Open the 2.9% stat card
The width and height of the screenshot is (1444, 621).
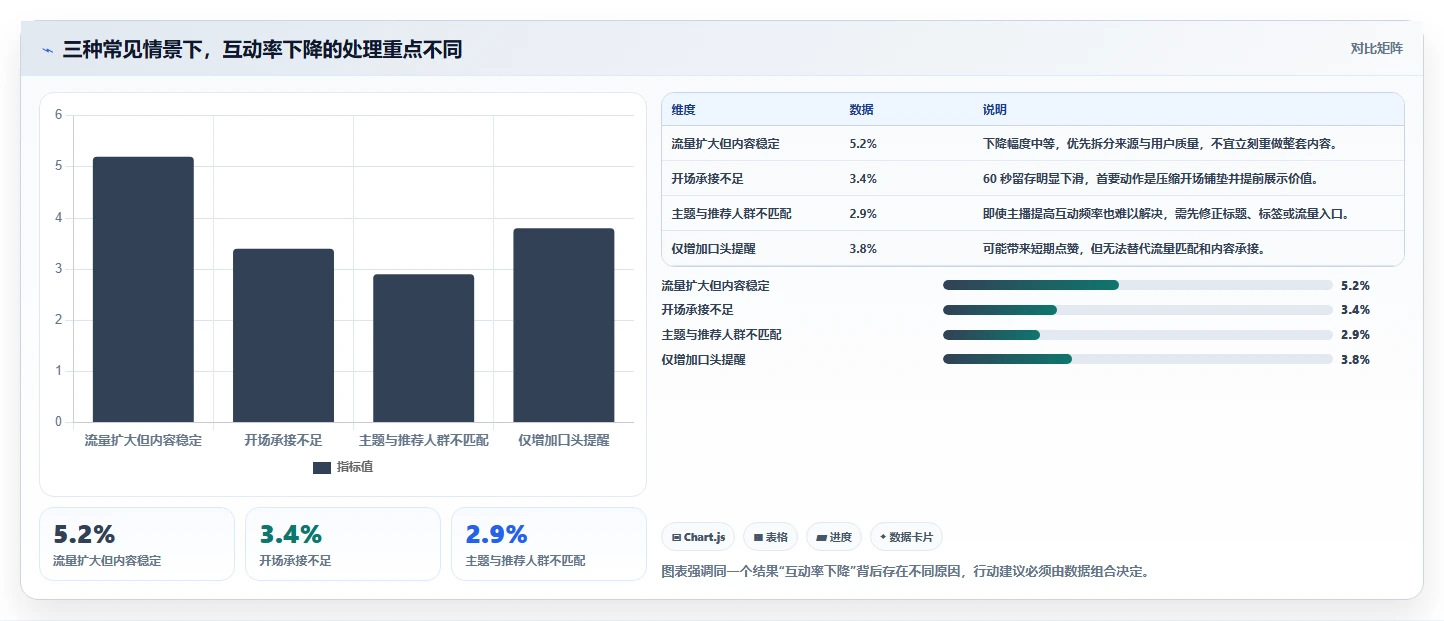pyautogui.click(x=549, y=544)
